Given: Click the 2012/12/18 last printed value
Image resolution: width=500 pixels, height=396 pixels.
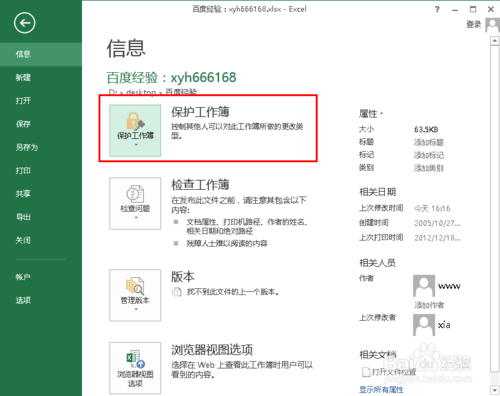Looking at the screenshot, I should coord(437,238).
